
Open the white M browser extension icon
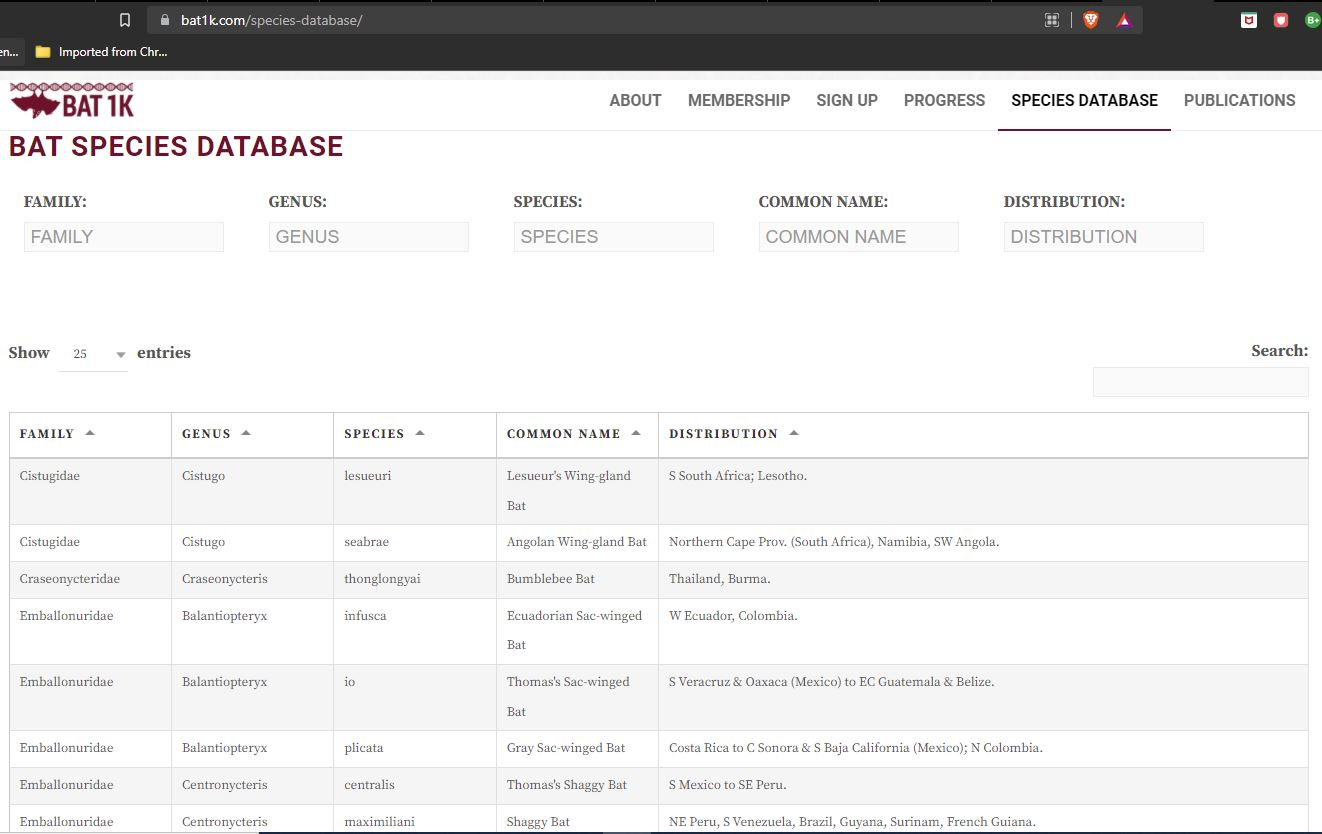[x=1249, y=20]
